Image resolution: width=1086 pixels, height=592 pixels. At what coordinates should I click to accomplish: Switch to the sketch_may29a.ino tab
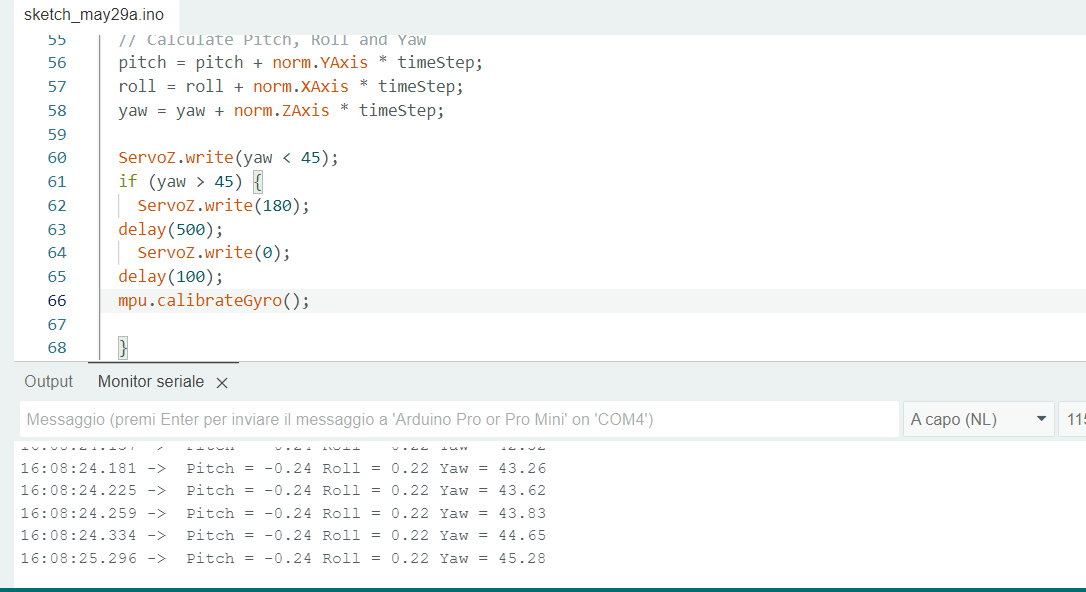click(x=94, y=16)
